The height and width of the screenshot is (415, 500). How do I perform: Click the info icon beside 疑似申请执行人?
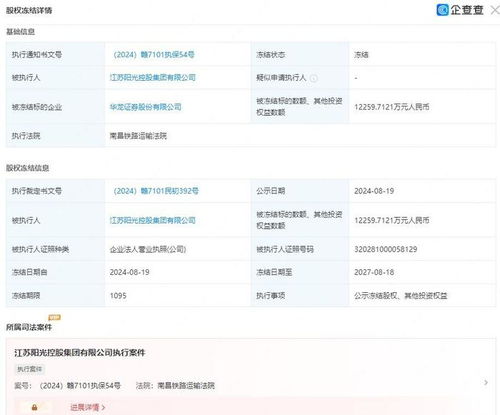coord(314,78)
